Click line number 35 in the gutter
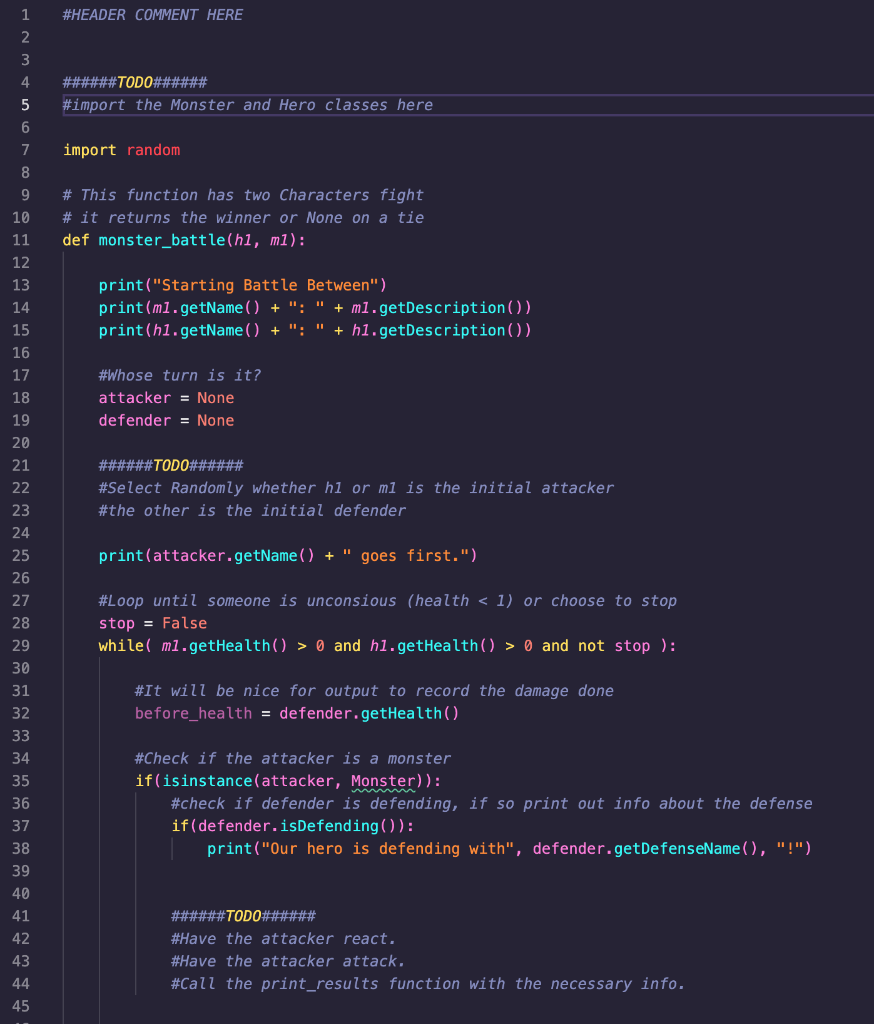This screenshot has width=874, height=1024. (x=21, y=781)
